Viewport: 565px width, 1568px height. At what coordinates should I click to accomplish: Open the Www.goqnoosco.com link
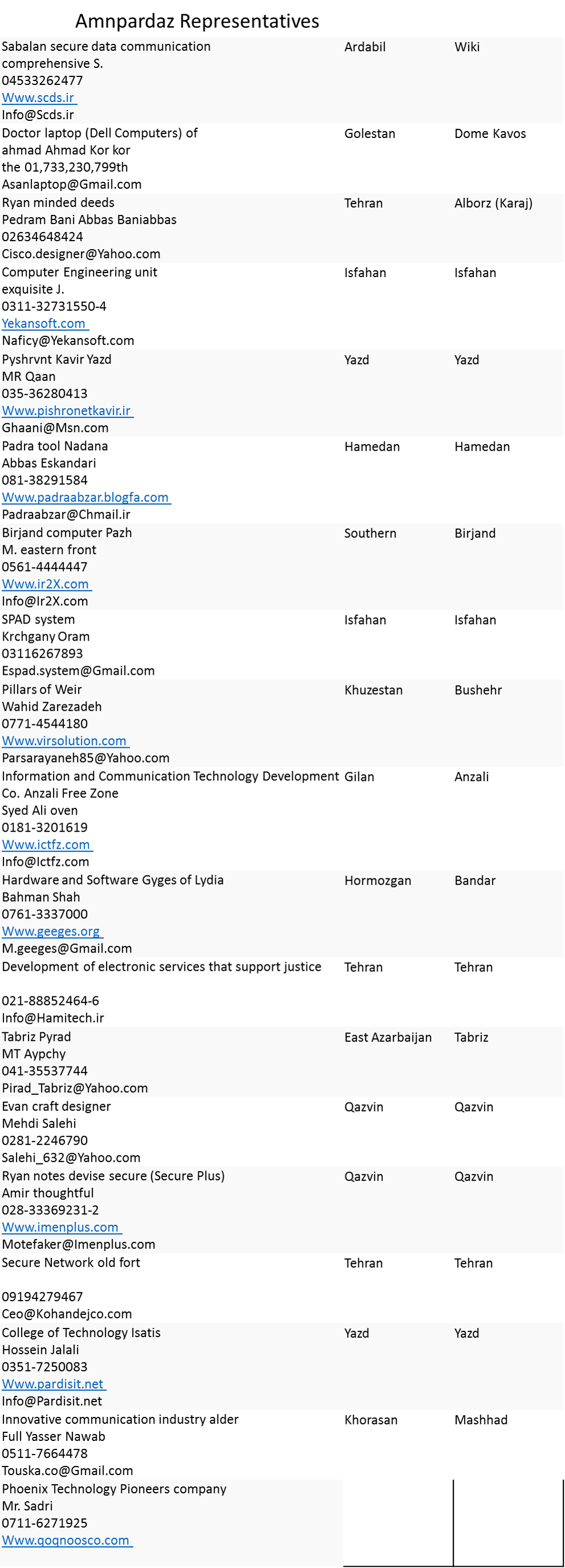point(65,1540)
